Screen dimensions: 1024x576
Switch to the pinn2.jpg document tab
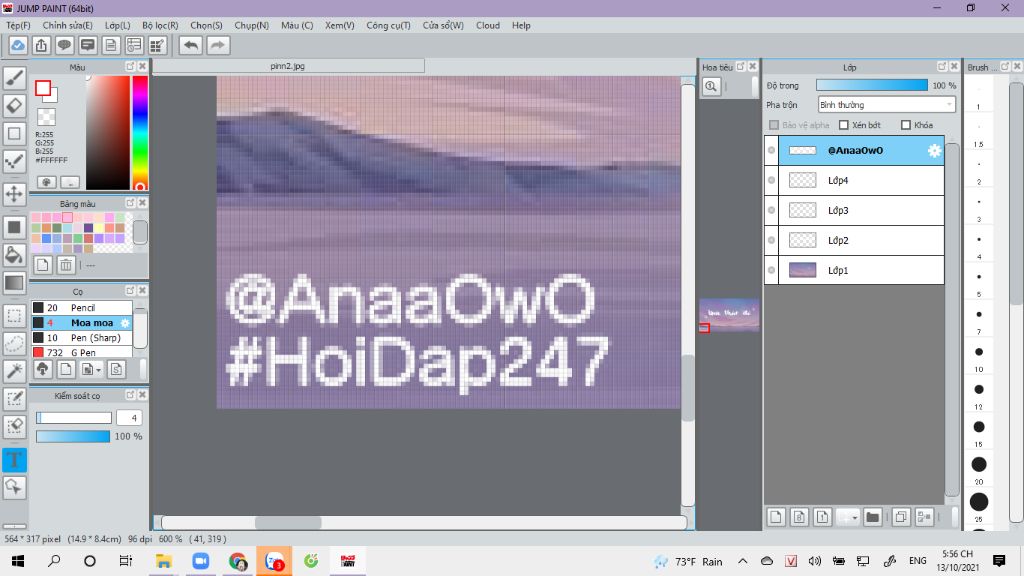pos(288,66)
